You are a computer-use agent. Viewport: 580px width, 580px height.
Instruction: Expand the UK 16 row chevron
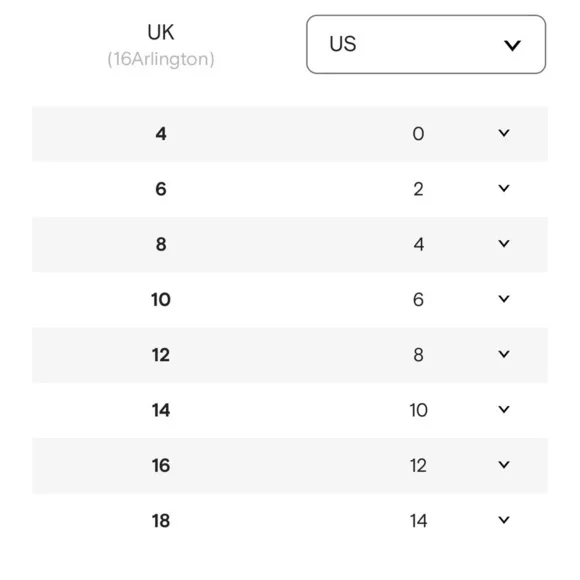[504, 465]
